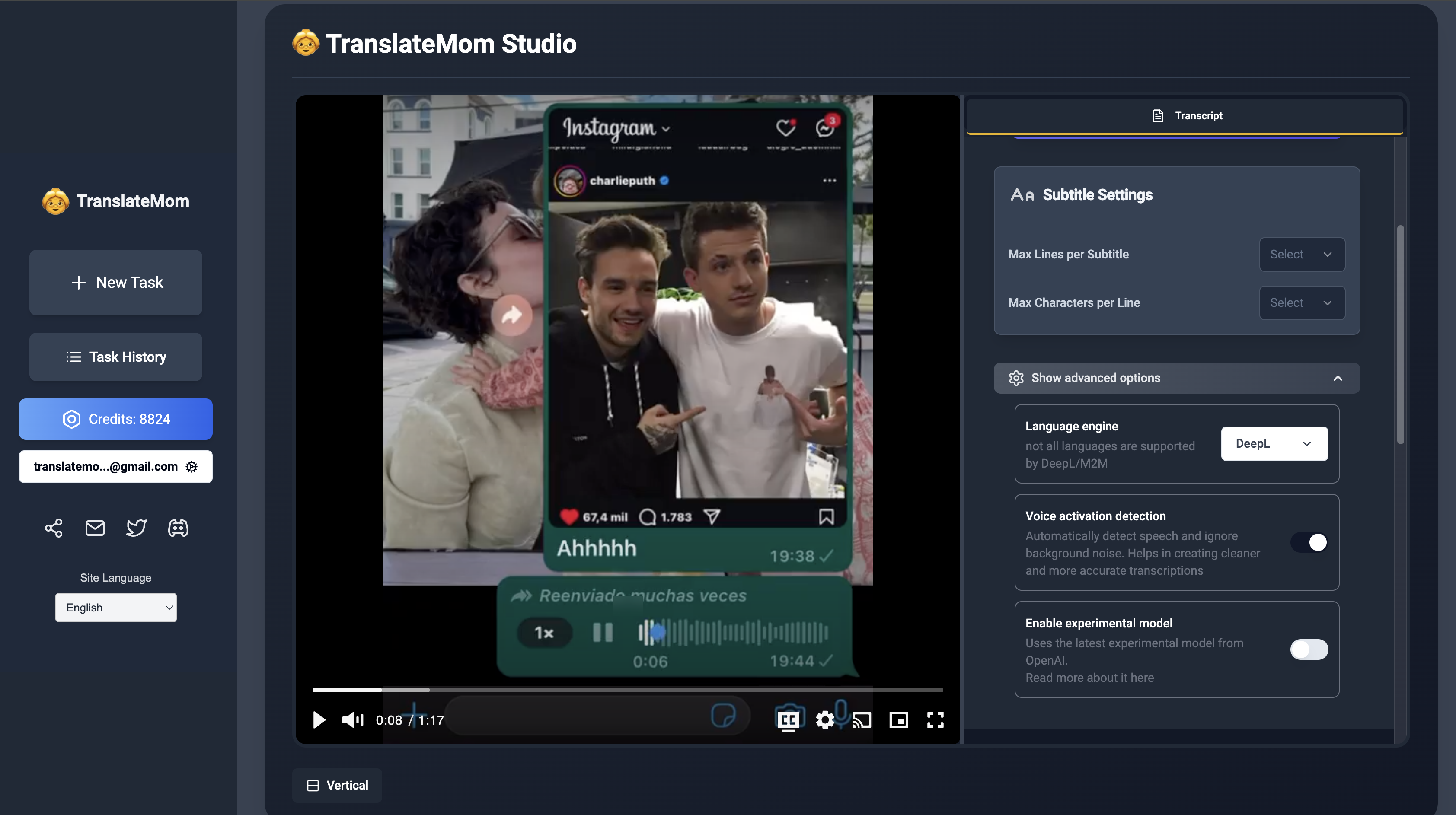
Task: Enable picture-in-picture mode icon
Action: pyautogui.click(x=899, y=719)
